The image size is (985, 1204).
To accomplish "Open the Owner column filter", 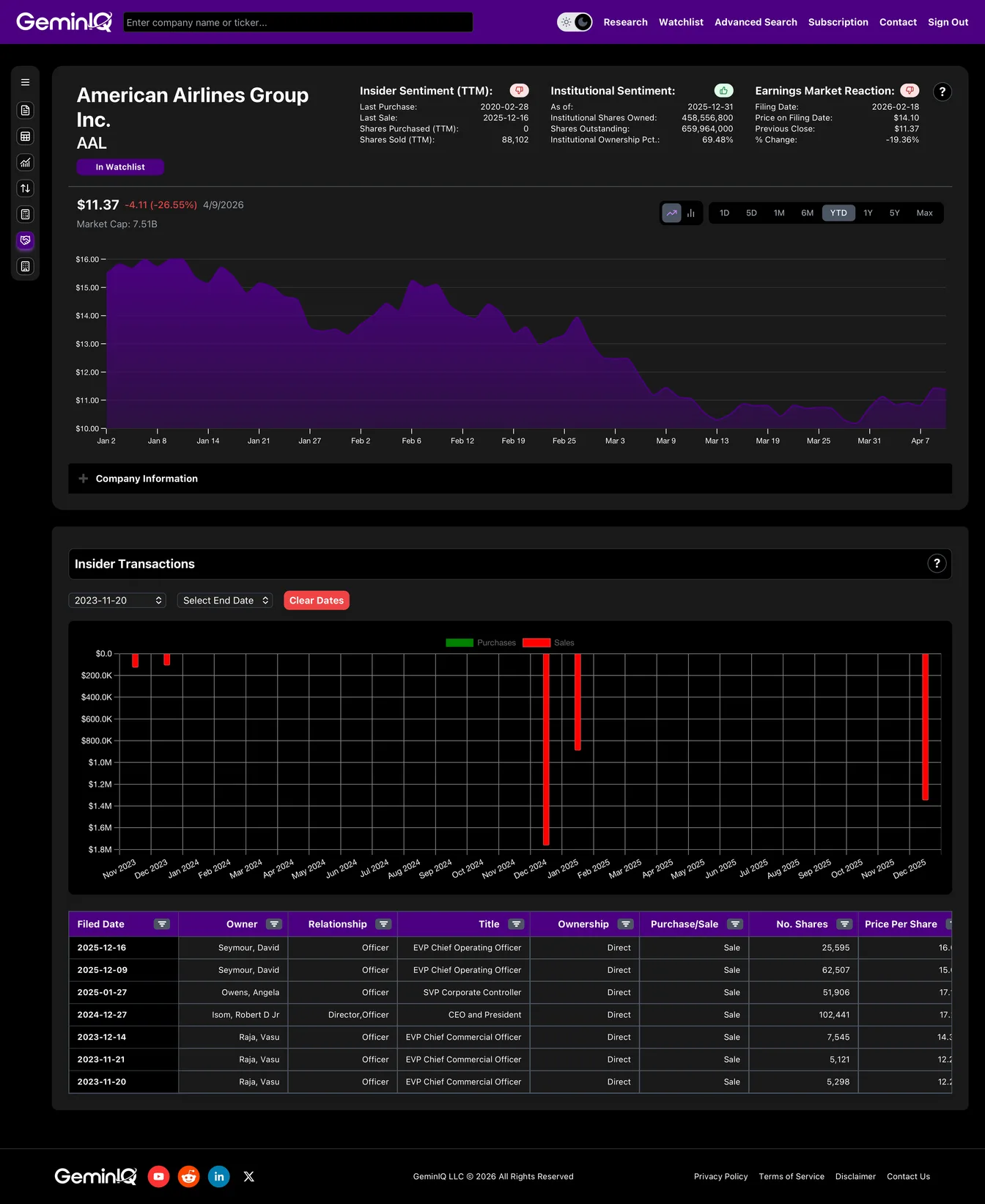I will pos(274,924).
